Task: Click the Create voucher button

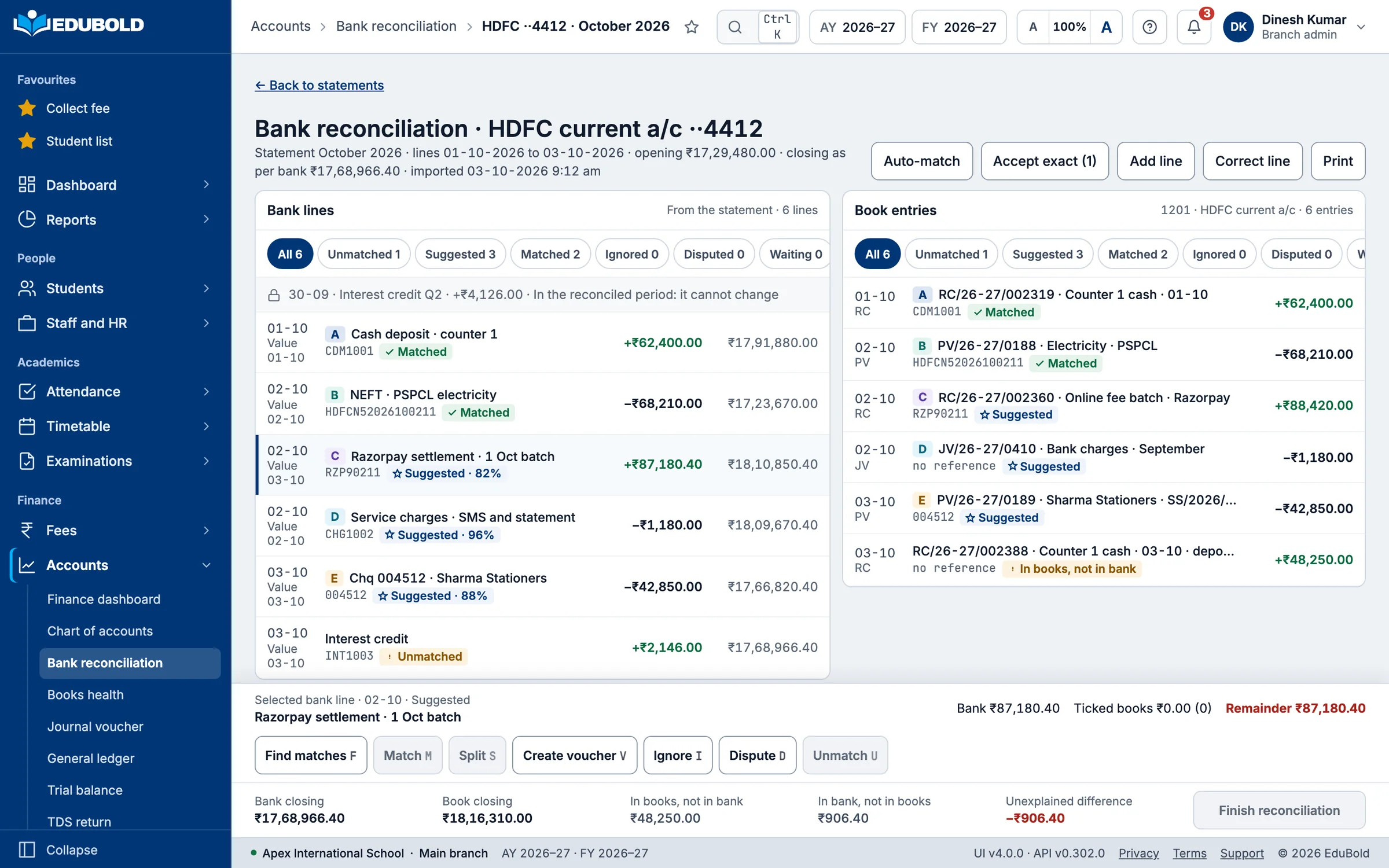Action: pyautogui.click(x=574, y=755)
